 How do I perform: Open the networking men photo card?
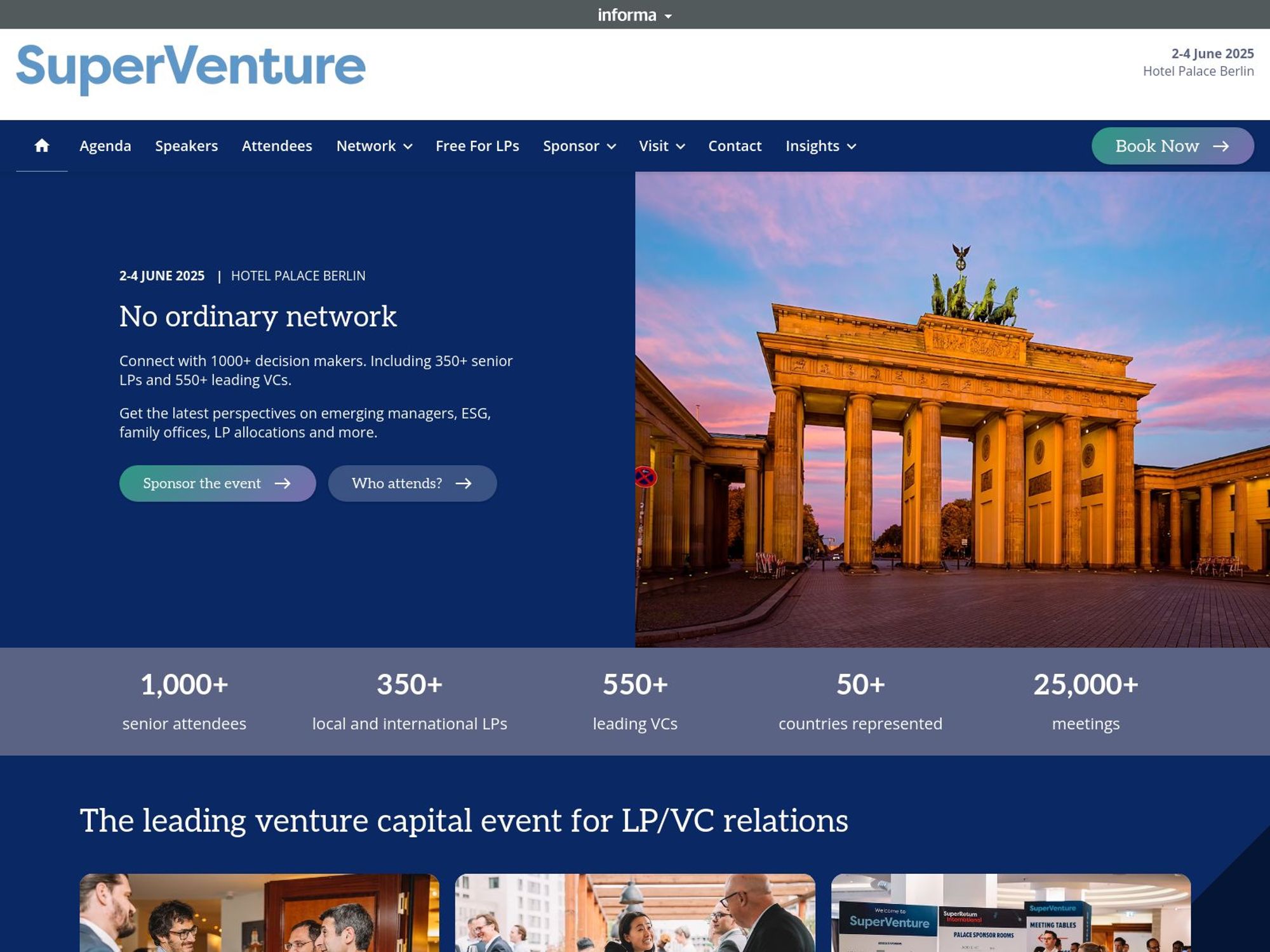coord(259,913)
